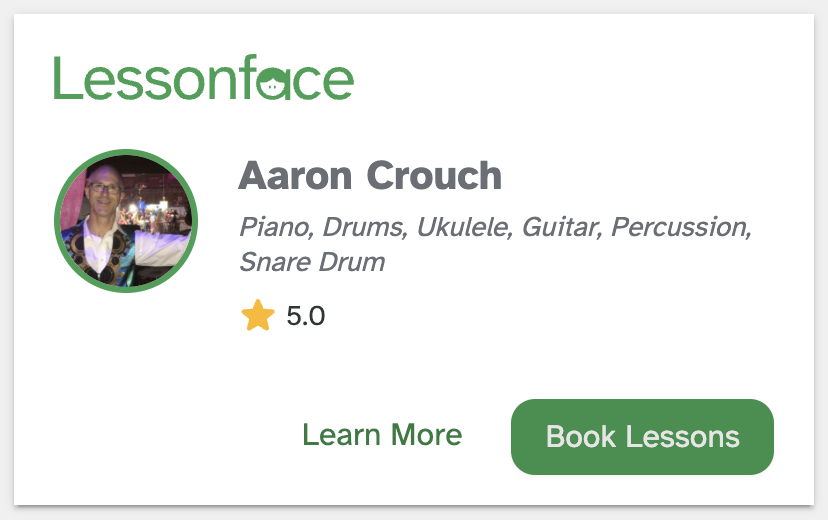
Task: Open Aaron Crouch's profile photo
Action: point(126,222)
